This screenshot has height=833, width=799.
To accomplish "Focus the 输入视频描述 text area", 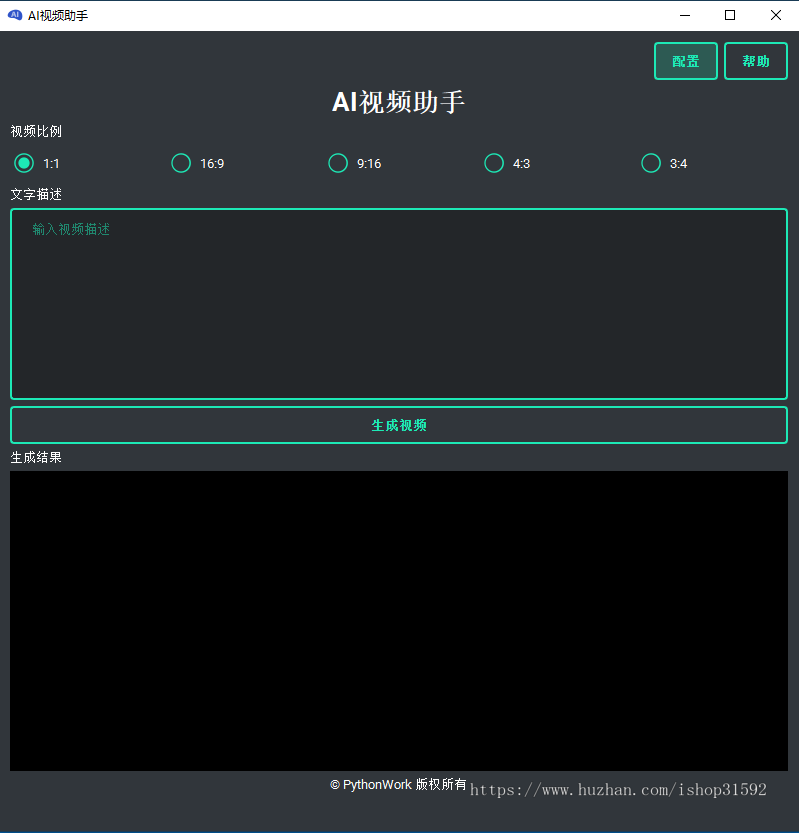I will pos(398,304).
